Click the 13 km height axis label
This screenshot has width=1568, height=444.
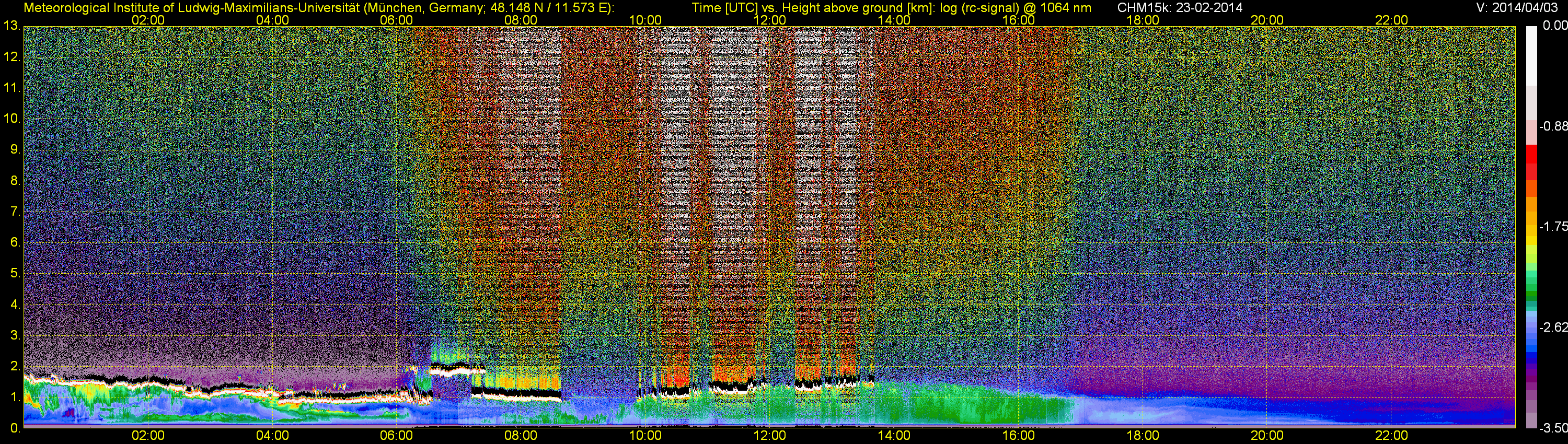[x=11, y=26]
